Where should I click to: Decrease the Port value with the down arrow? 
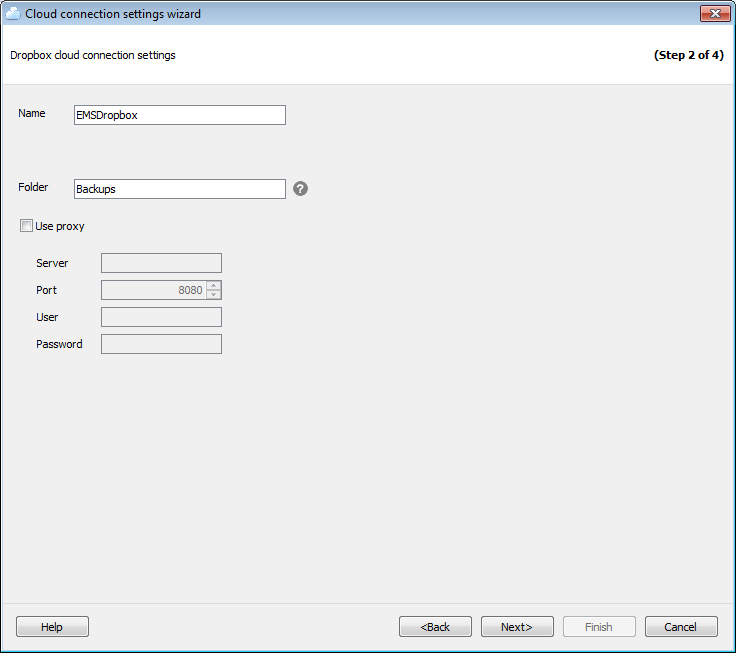(x=214, y=295)
